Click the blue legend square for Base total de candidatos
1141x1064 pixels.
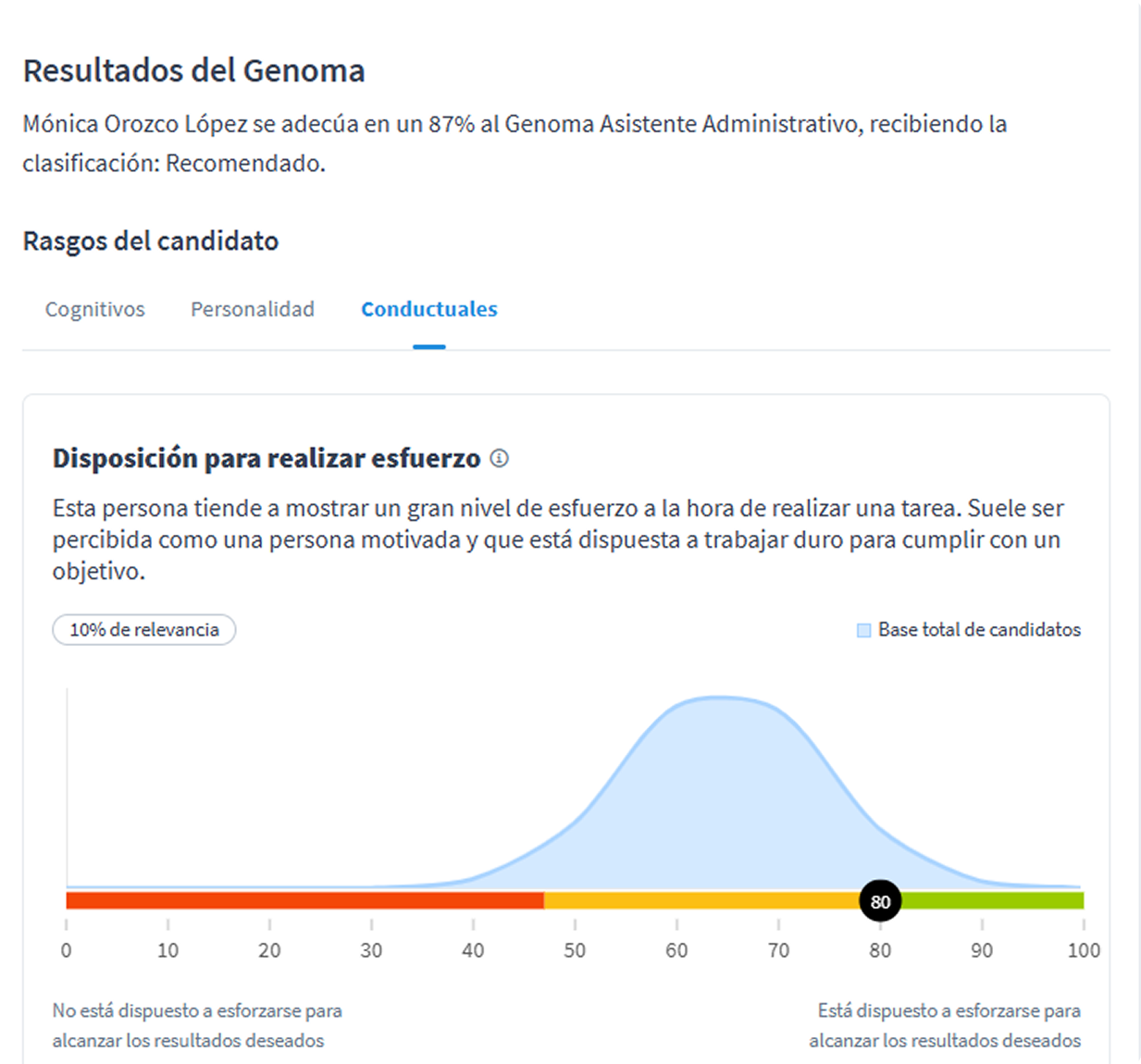pos(864,629)
